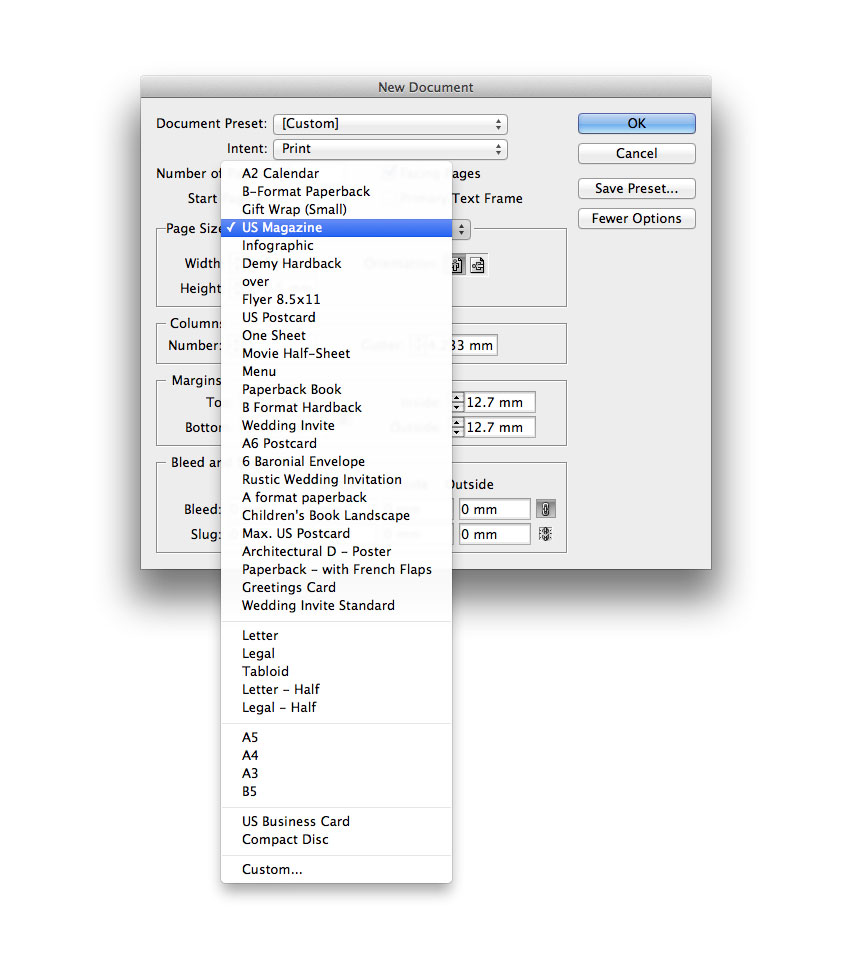This screenshot has width=850, height=979.
Task: Toggle the Slug chain-link icon
Action: pos(545,534)
